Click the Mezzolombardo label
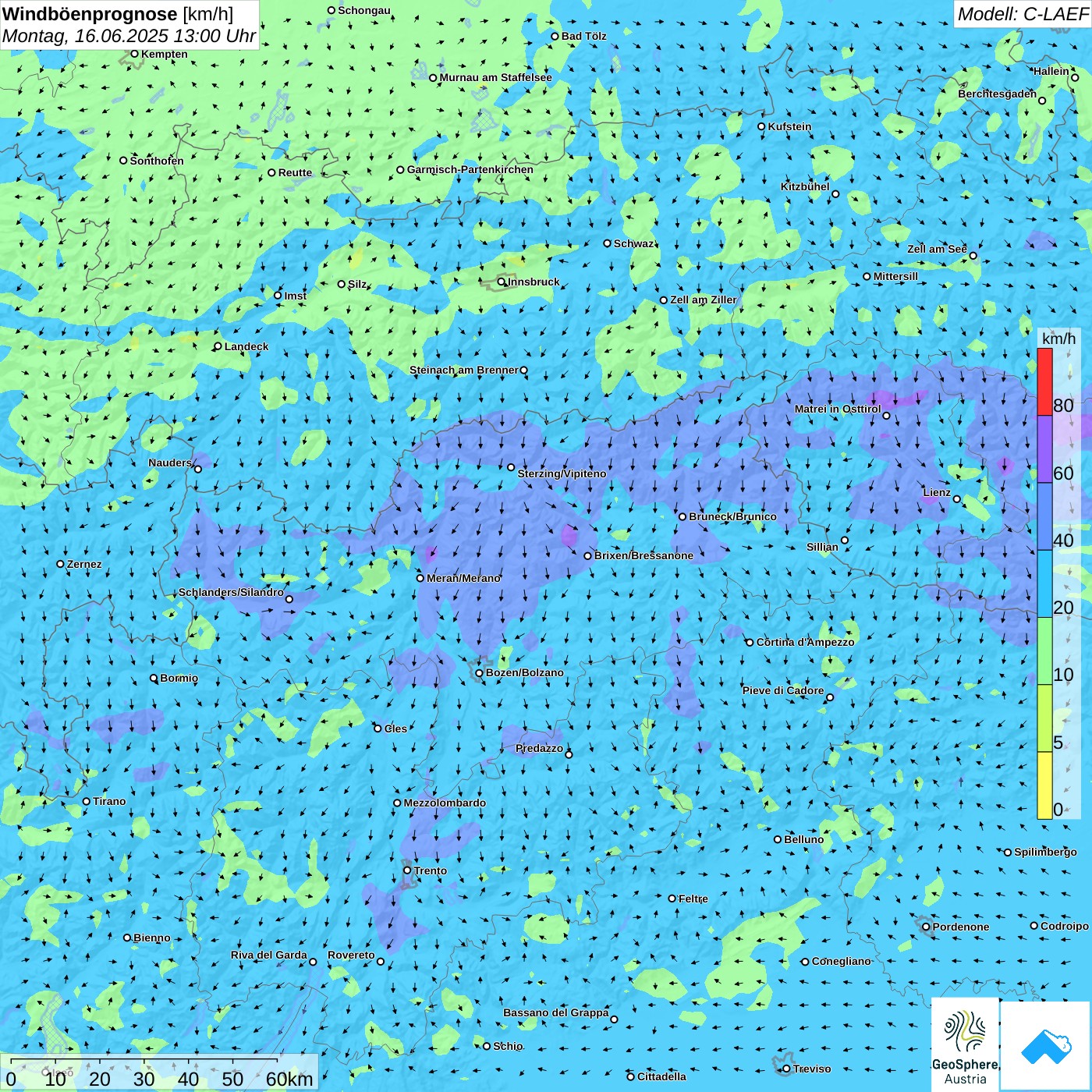The height and width of the screenshot is (1092, 1092). coord(445,803)
